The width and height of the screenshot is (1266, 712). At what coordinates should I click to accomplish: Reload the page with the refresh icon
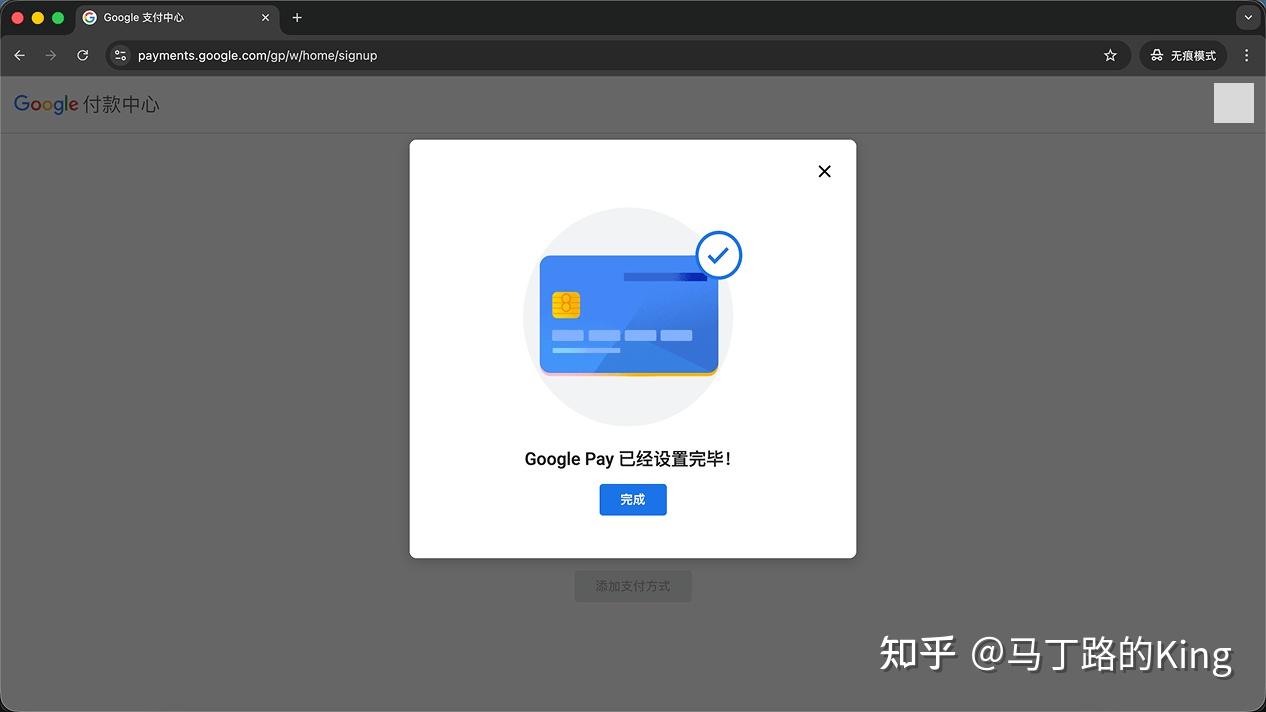click(x=83, y=55)
